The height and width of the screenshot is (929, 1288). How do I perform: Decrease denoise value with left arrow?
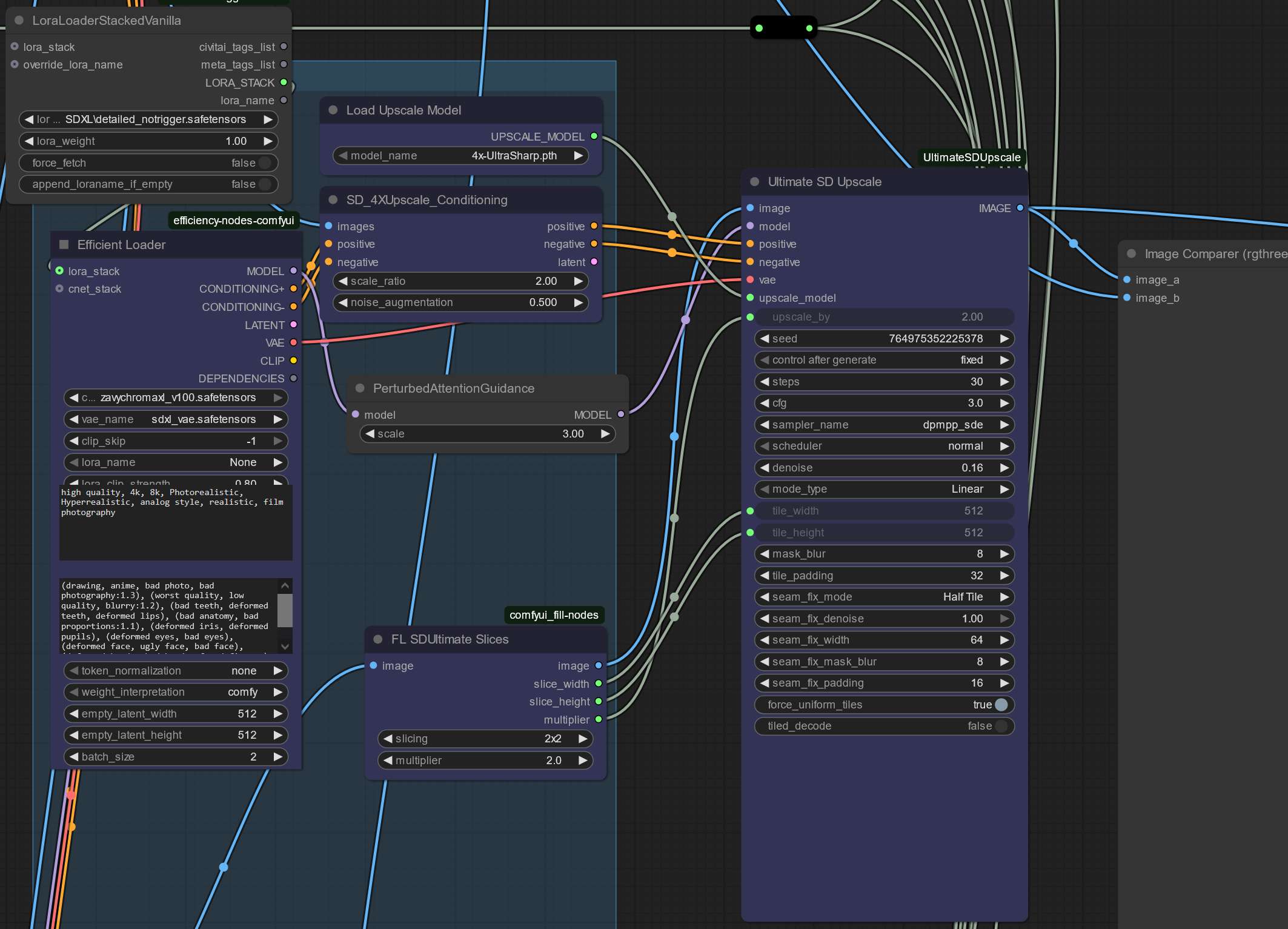click(x=765, y=467)
